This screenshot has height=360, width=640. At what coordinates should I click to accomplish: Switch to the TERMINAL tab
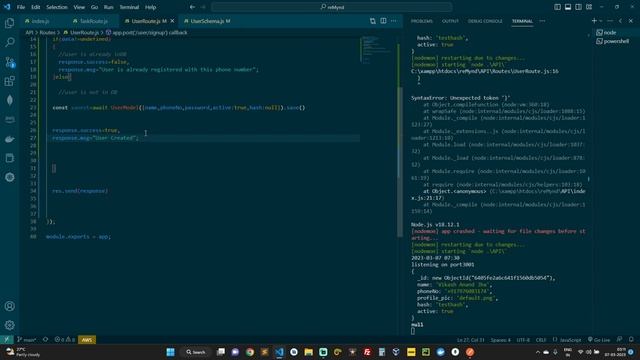[x=522, y=21]
